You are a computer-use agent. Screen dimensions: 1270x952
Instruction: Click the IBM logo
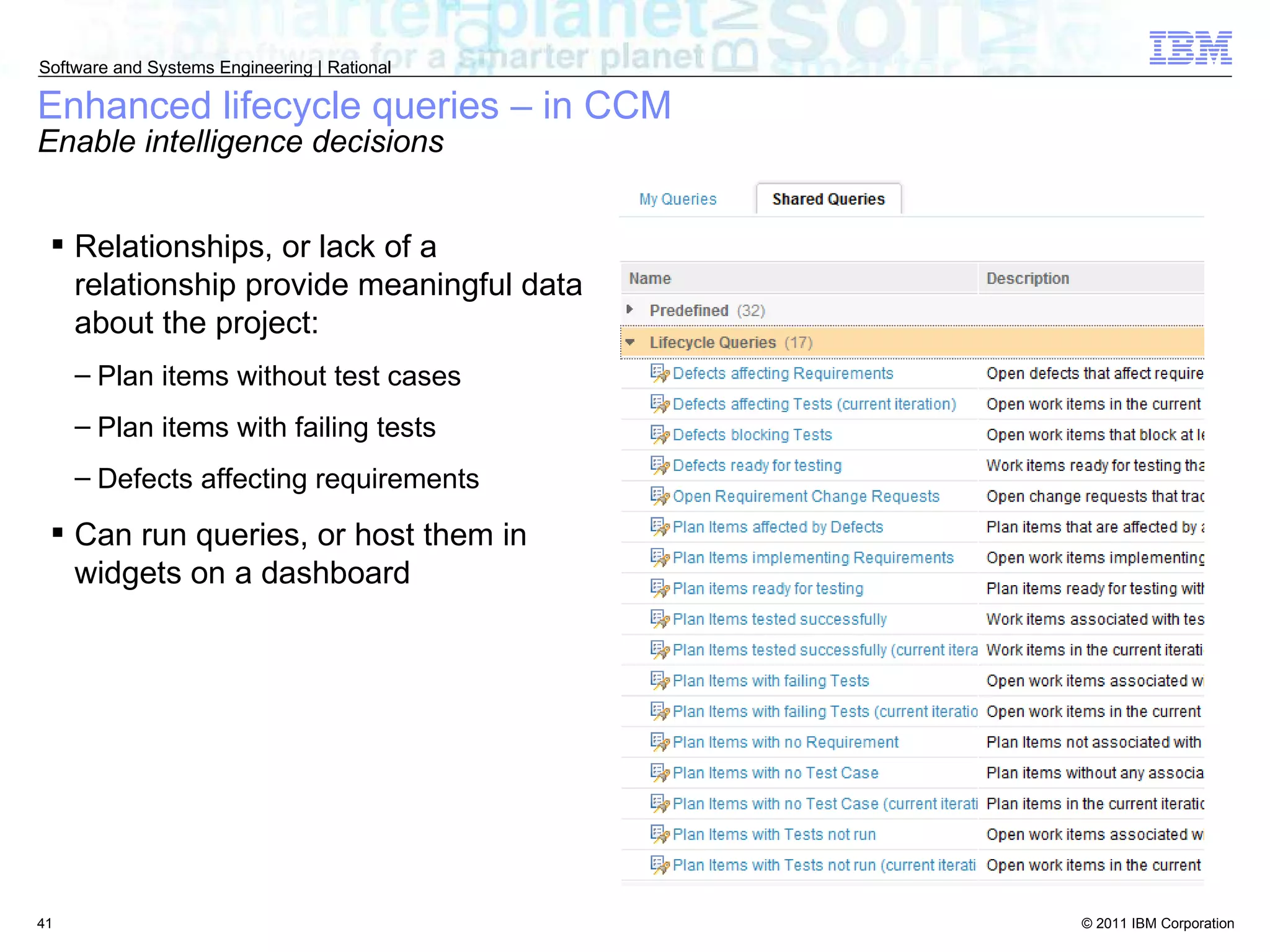1191,48
